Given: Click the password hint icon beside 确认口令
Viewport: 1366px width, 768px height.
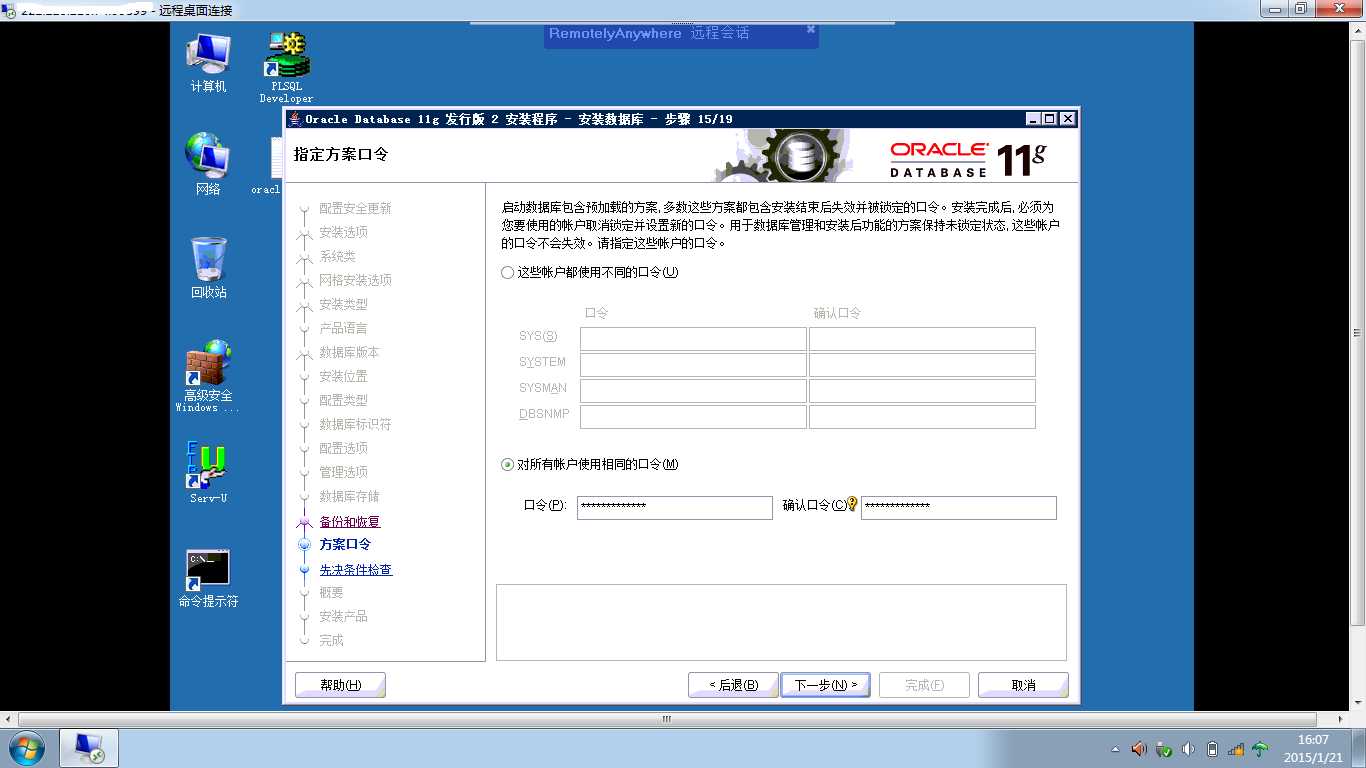Looking at the screenshot, I should click(x=853, y=504).
